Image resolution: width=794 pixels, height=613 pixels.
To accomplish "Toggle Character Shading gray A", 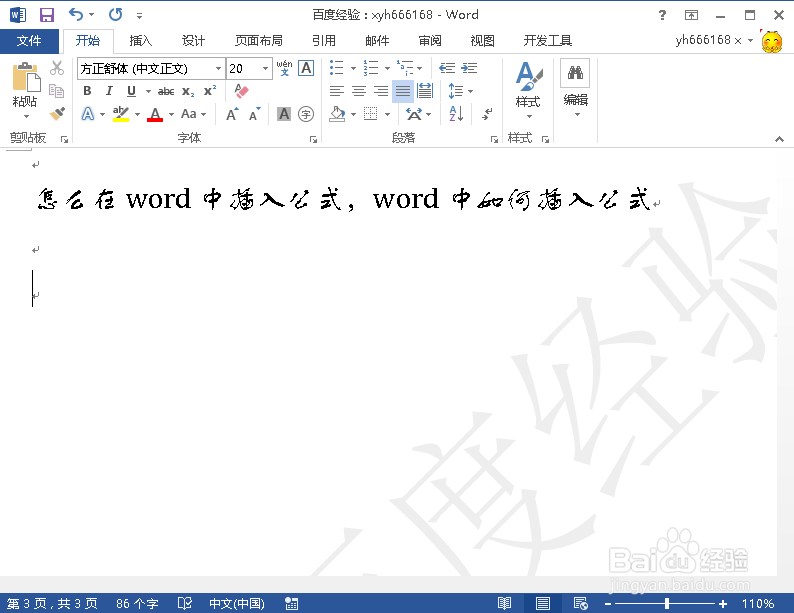I will 284,114.
